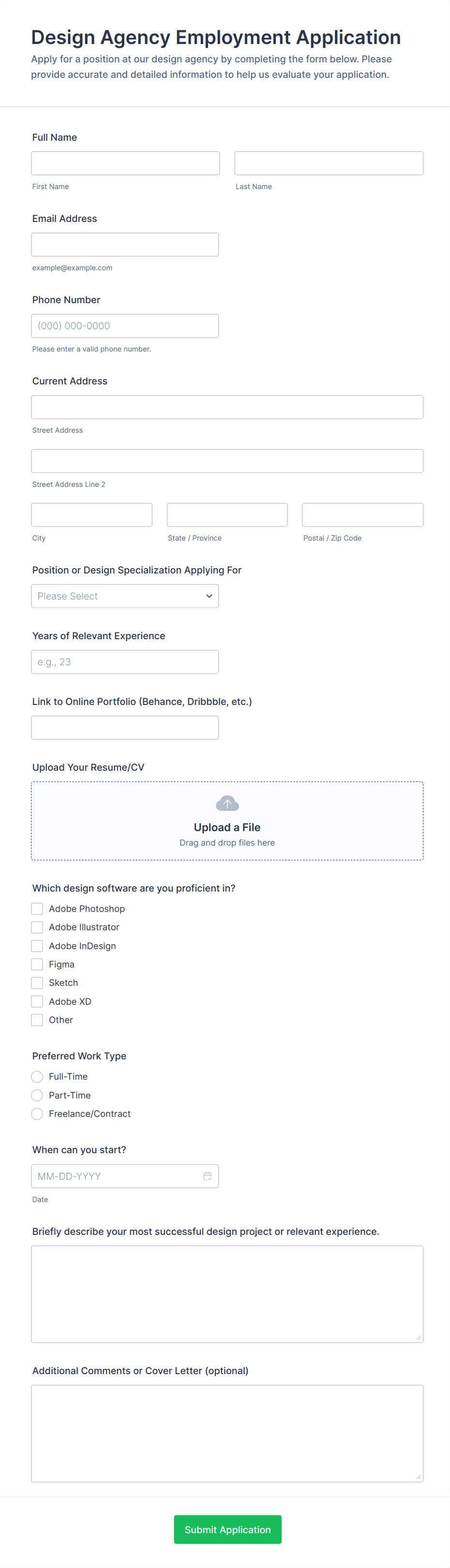Enable the Adobe XD checkbox
The image size is (450, 1568).
coord(37,1001)
